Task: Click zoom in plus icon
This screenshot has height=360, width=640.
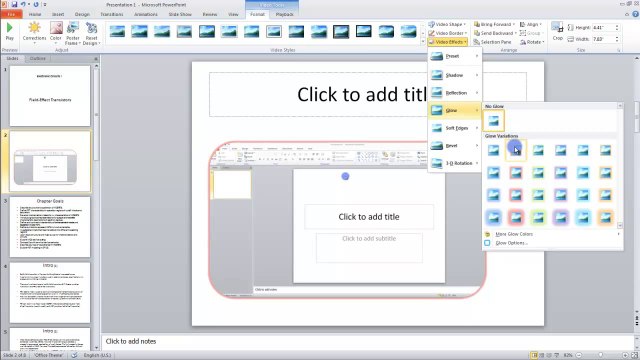Action: pos(625,355)
